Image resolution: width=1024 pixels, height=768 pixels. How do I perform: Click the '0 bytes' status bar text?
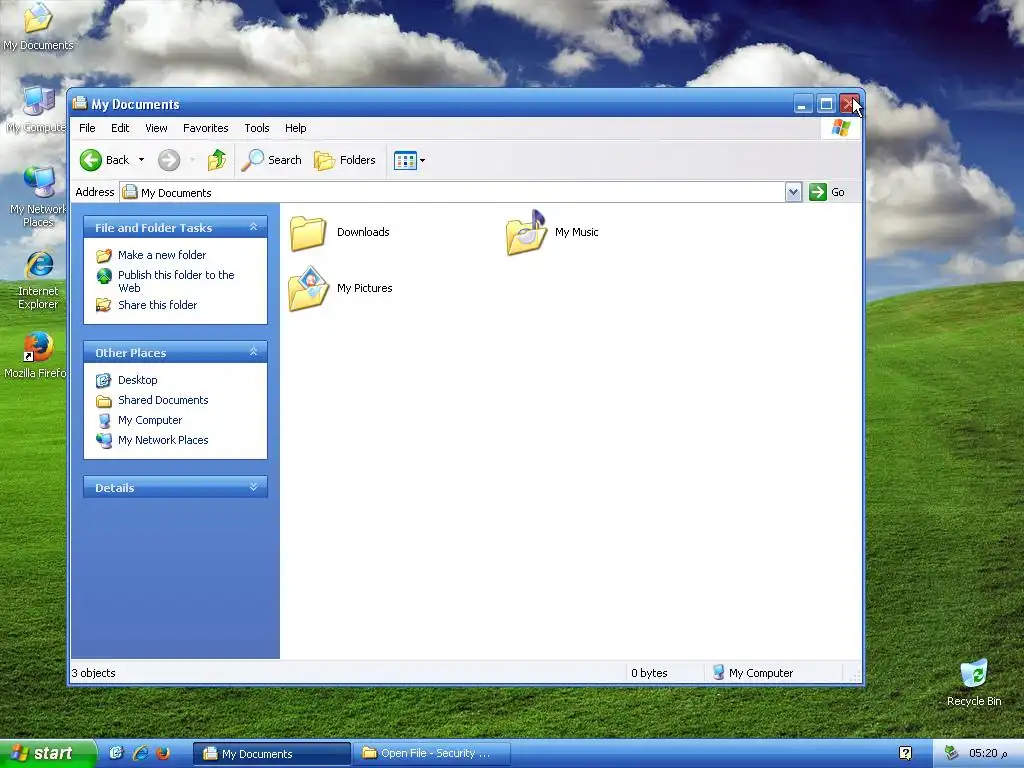[649, 673]
